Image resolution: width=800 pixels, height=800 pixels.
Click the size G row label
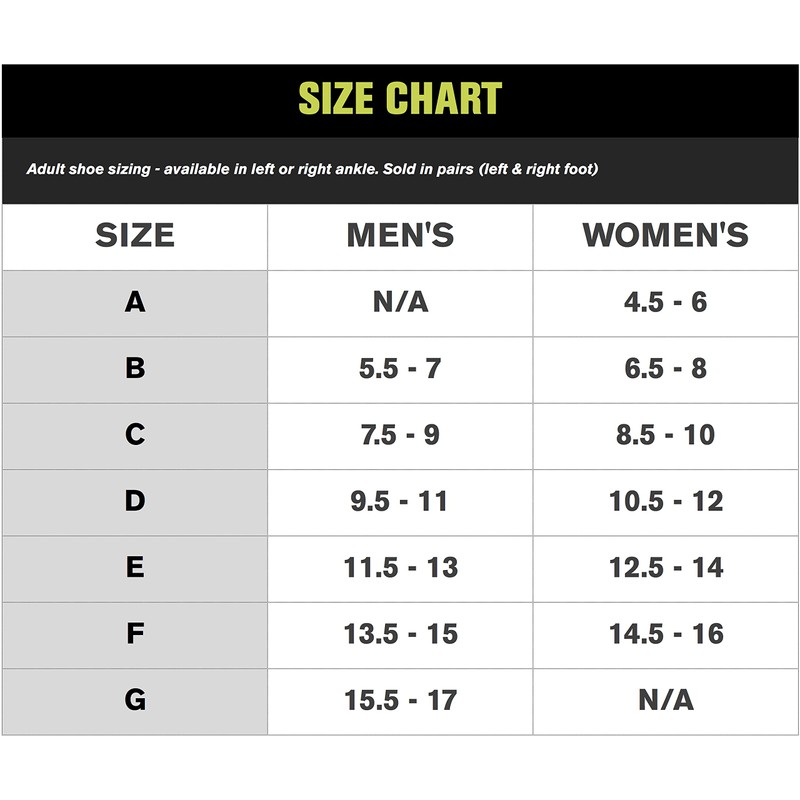[135, 700]
